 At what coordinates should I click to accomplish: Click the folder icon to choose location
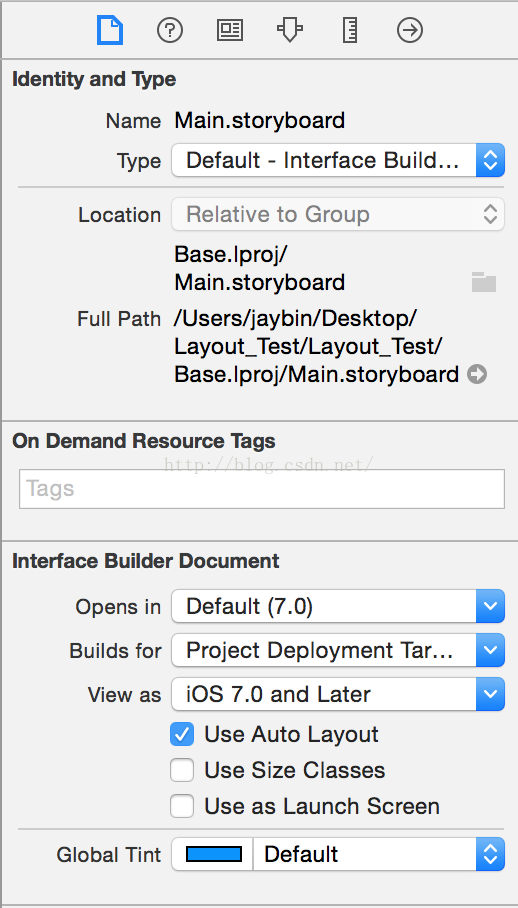coord(484,282)
